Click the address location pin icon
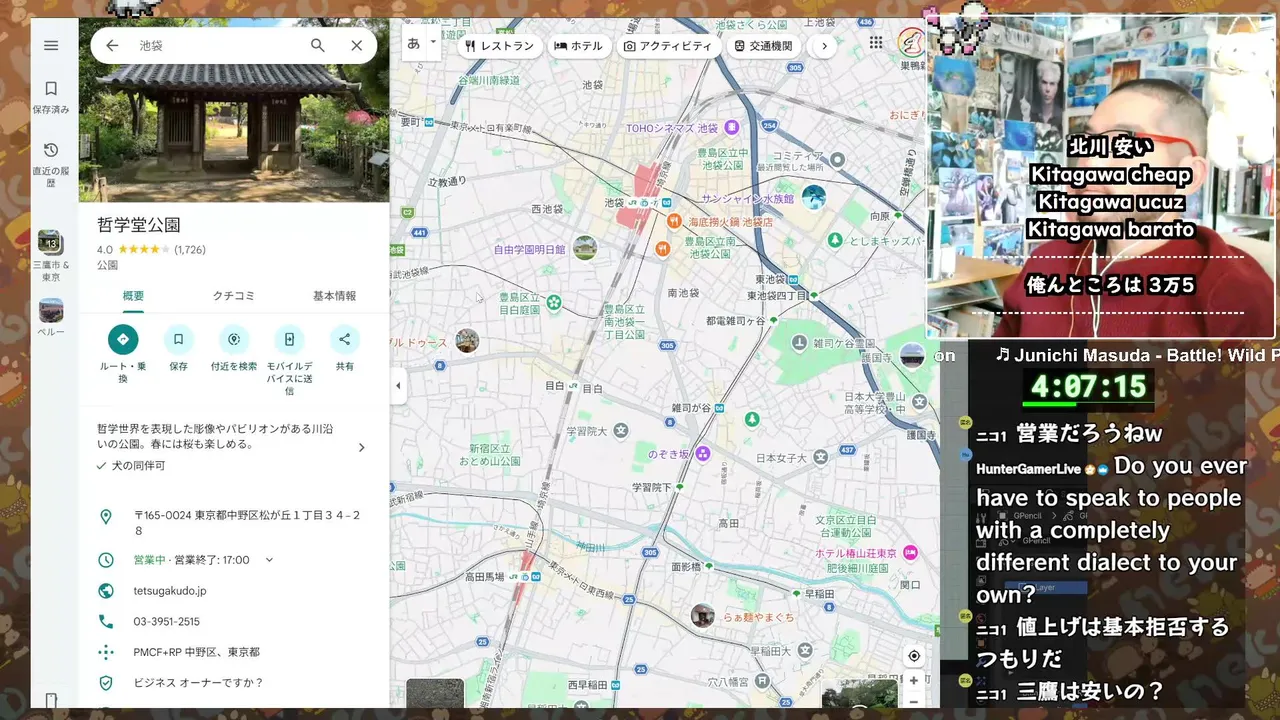The image size is (1280, 720). click(106, 517)
